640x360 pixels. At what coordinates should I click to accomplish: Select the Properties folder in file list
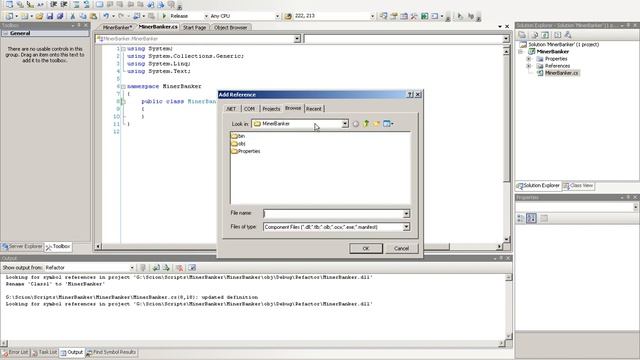246,151
